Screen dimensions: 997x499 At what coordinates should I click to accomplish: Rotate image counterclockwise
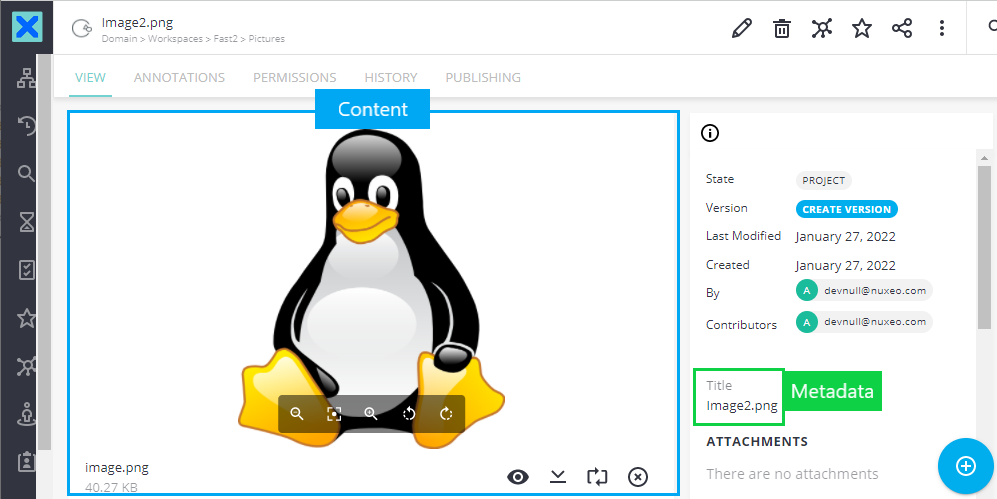click(409, 414)
